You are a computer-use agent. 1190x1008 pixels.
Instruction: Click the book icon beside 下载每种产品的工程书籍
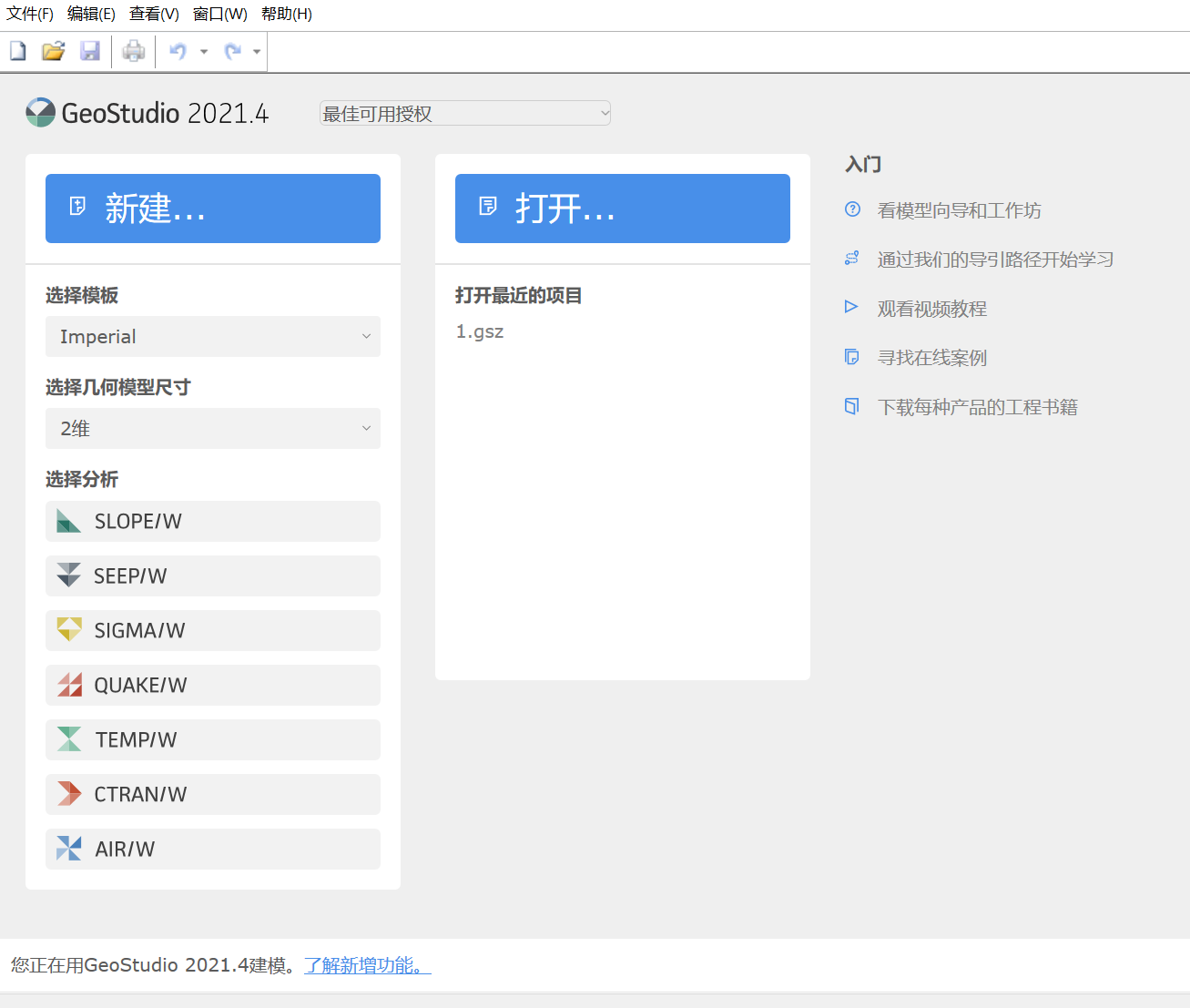[x=852, y=406]
